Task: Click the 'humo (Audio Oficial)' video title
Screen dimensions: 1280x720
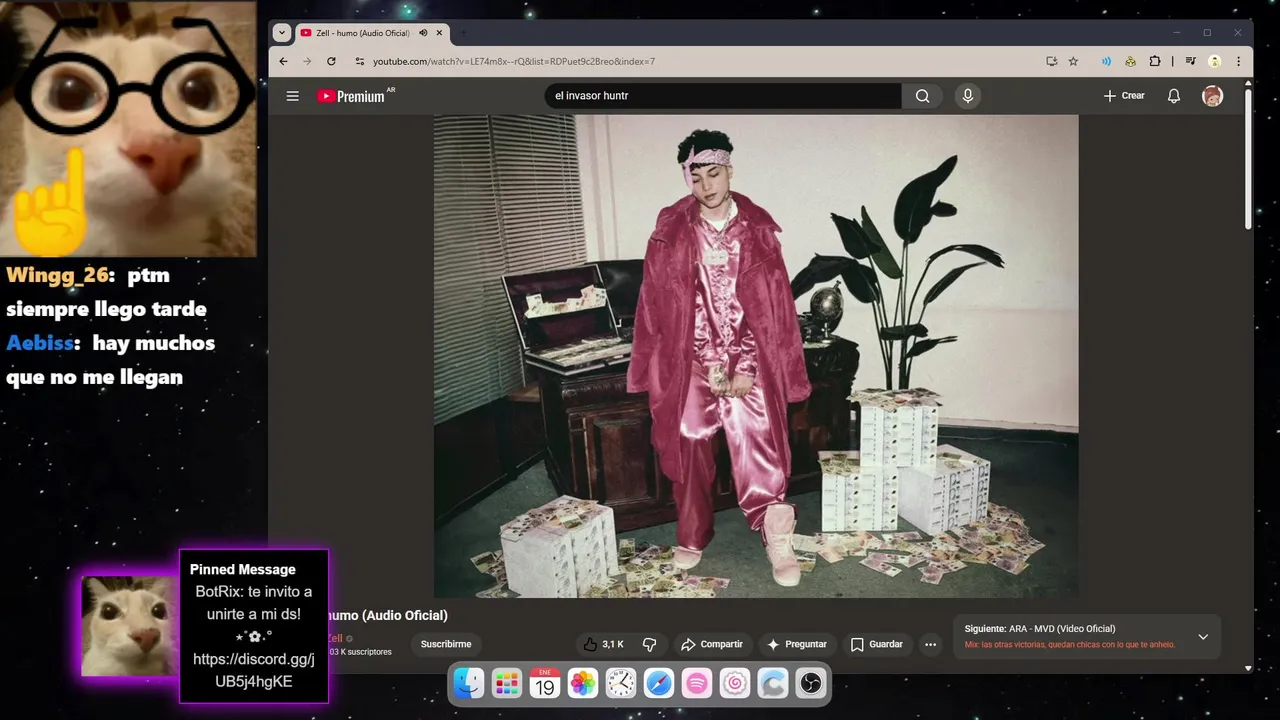Action: [x=387, y=616]
